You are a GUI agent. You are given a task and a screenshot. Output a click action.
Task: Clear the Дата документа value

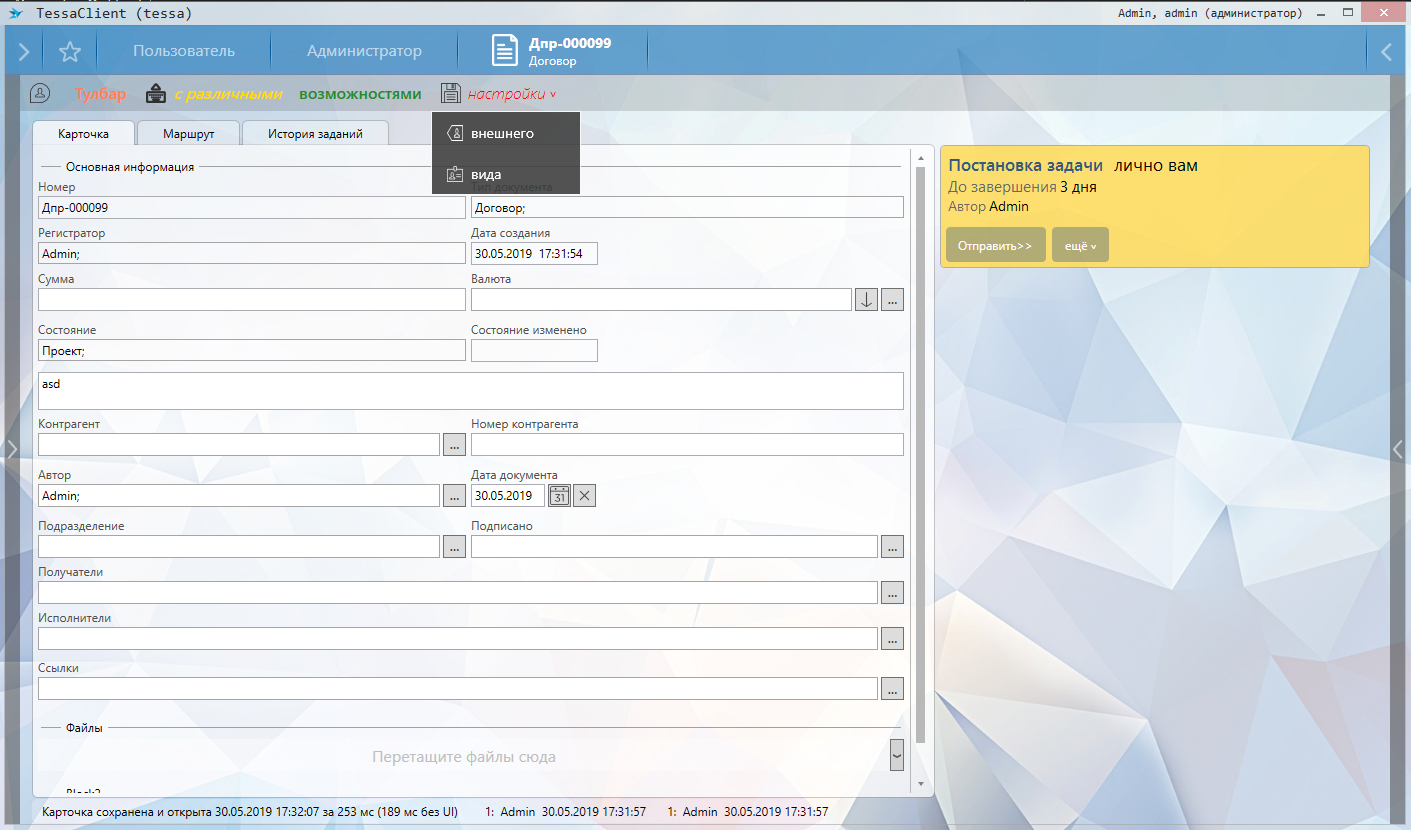pos(584,495)
